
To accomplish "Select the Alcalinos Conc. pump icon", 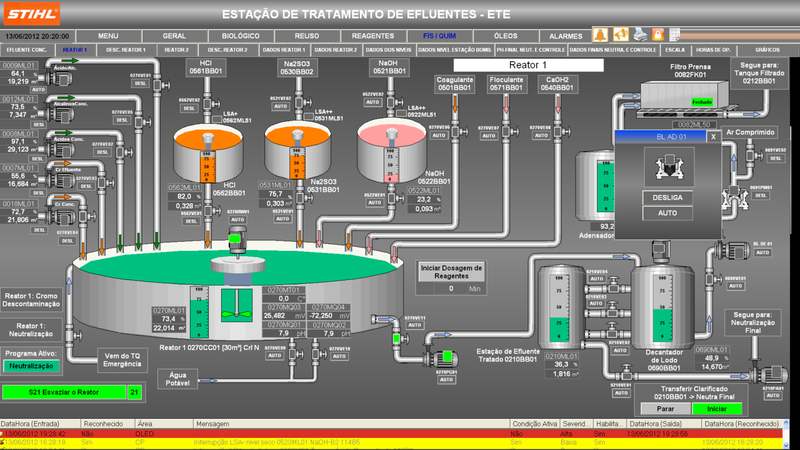I will tap(62, 115).
